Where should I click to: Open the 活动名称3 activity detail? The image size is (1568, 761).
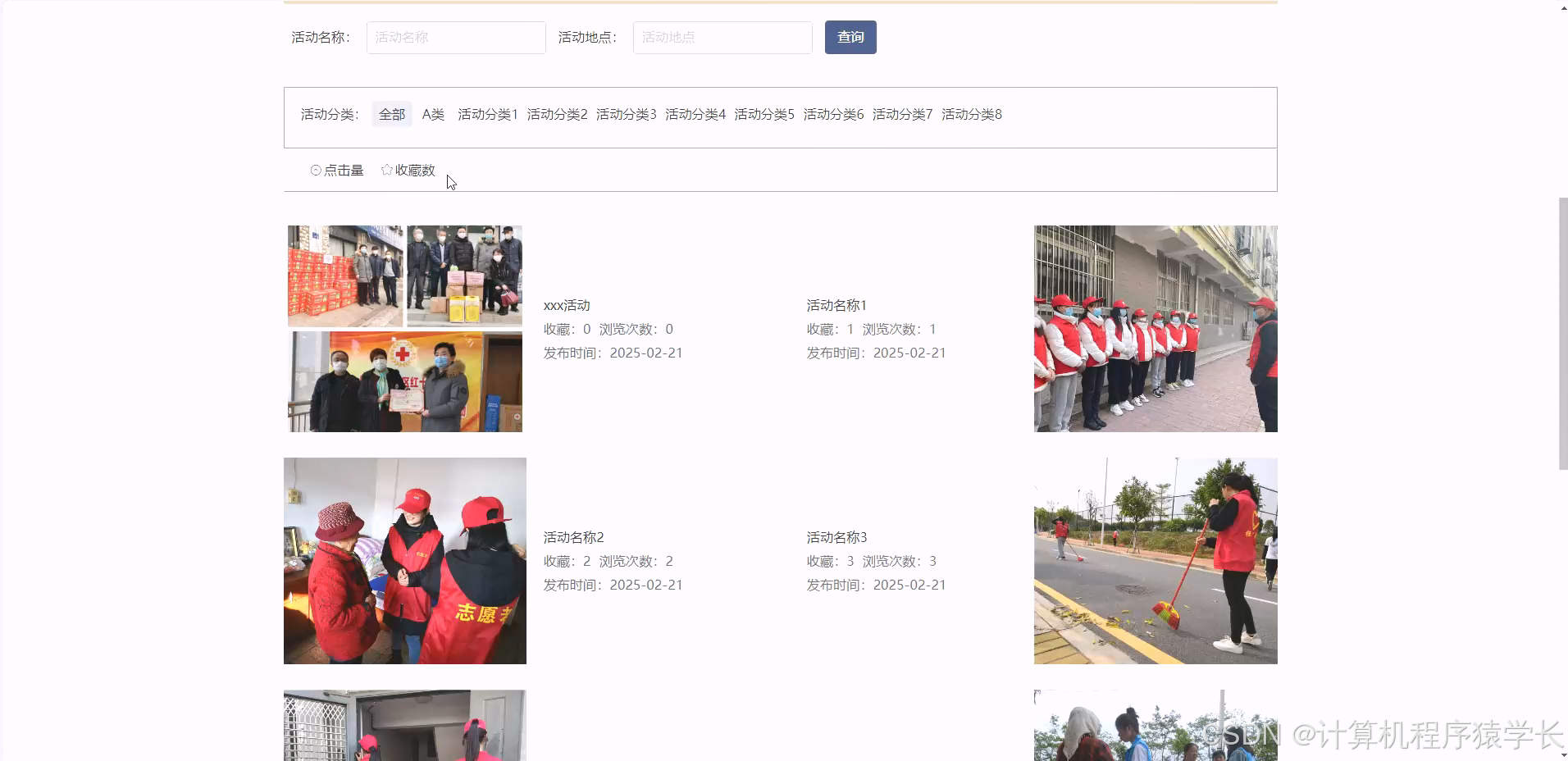point(836,537)
